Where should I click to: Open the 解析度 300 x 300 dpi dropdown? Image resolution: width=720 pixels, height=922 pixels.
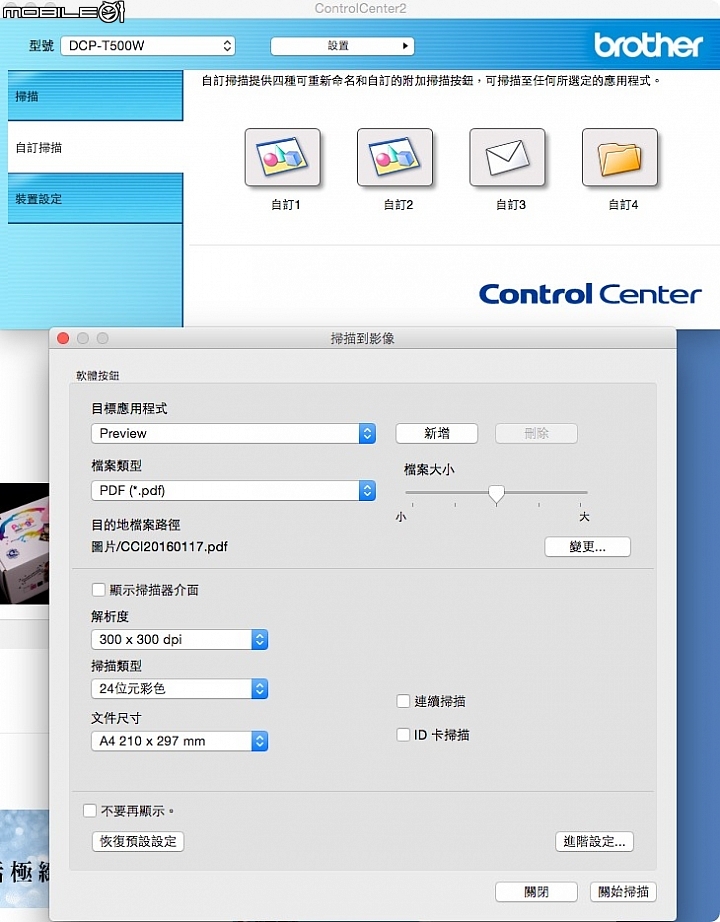[x=179, y=639]
